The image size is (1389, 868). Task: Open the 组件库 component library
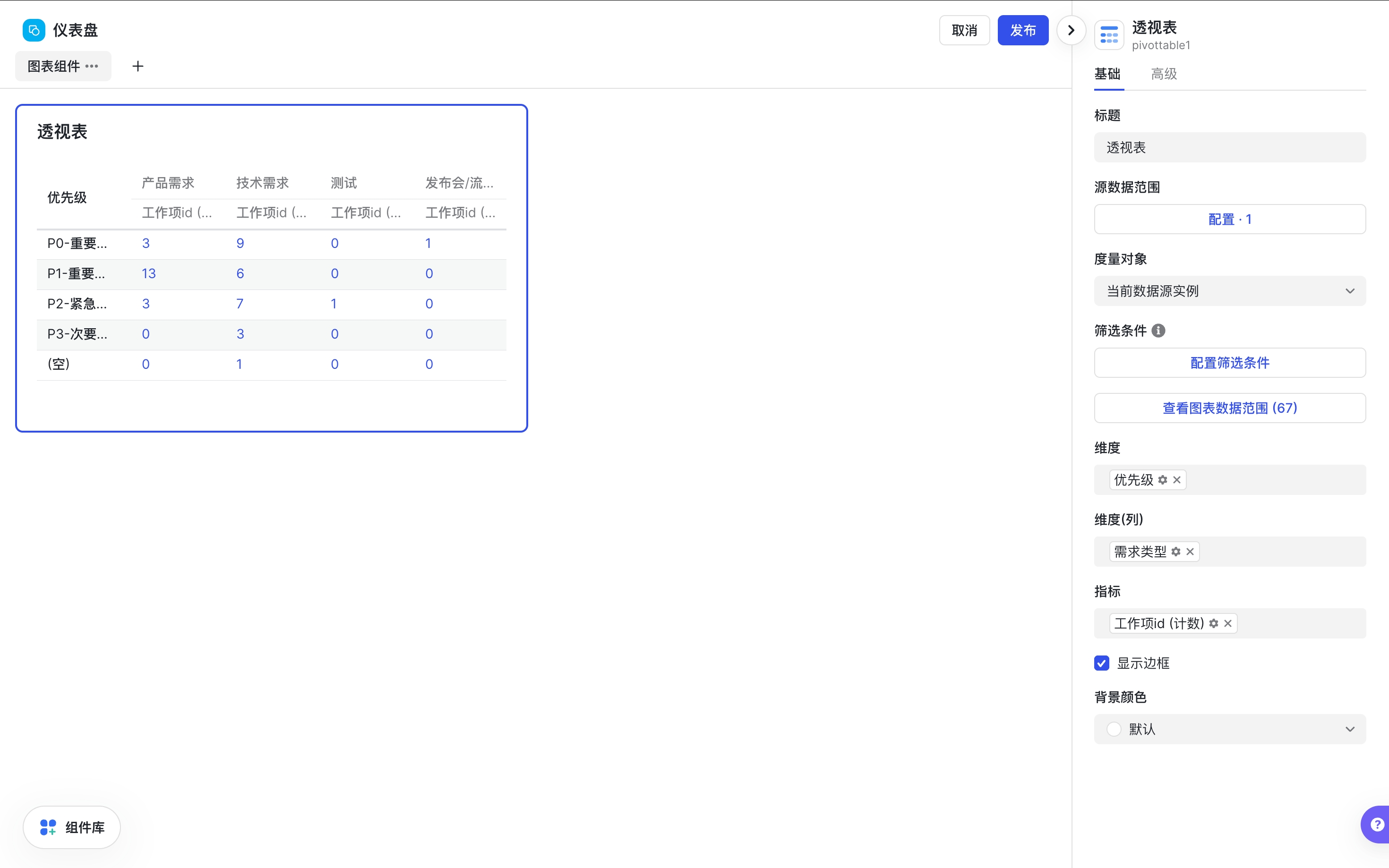point(72,827)
